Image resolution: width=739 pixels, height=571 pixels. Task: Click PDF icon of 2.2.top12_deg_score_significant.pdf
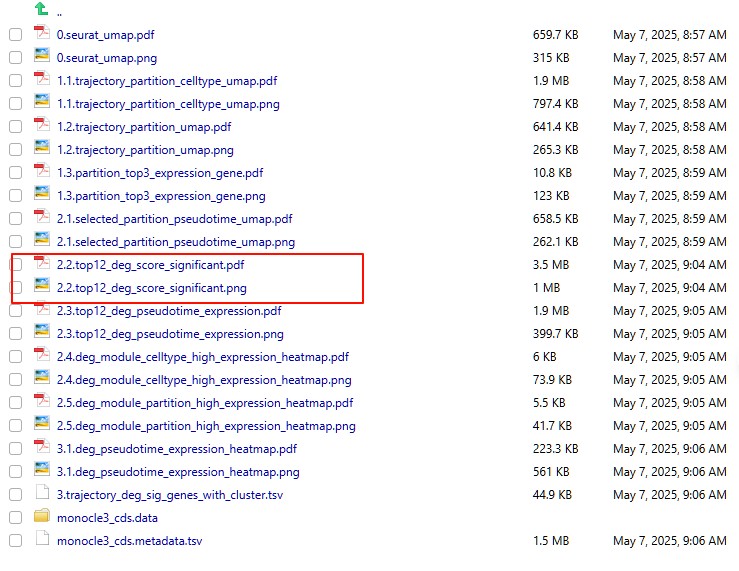click(42, 263)
